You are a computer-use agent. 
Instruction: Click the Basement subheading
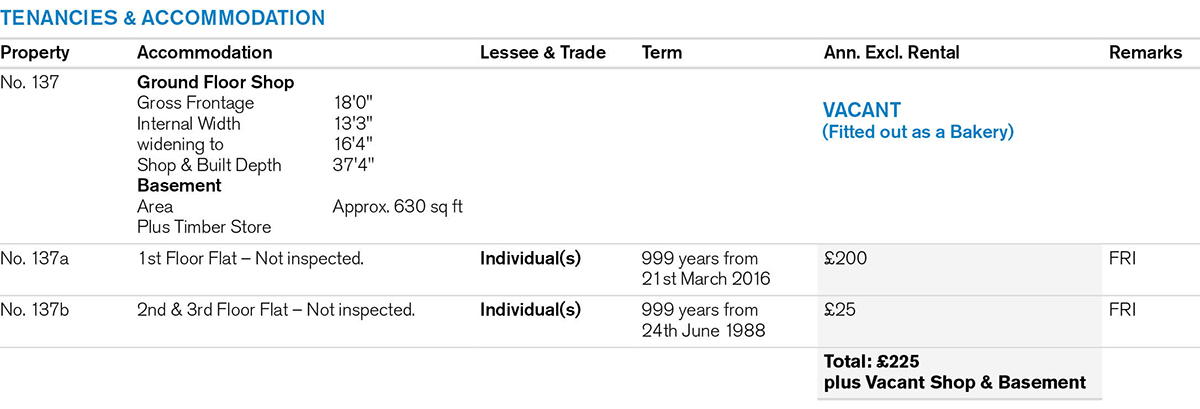(179, 186)
